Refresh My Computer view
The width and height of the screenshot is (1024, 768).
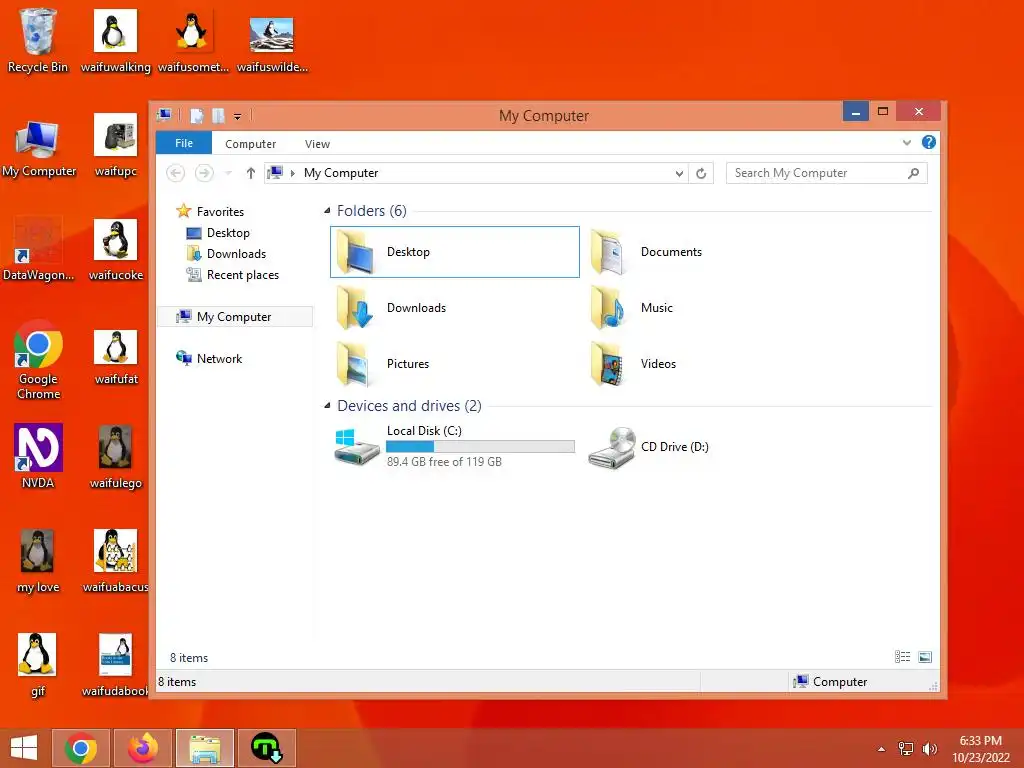click(x=701, y=173)
